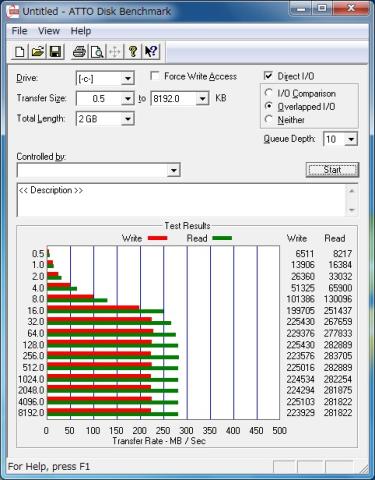375x480 pixels.
Task: Open the Help menu
Action: (x=81, y=31)
